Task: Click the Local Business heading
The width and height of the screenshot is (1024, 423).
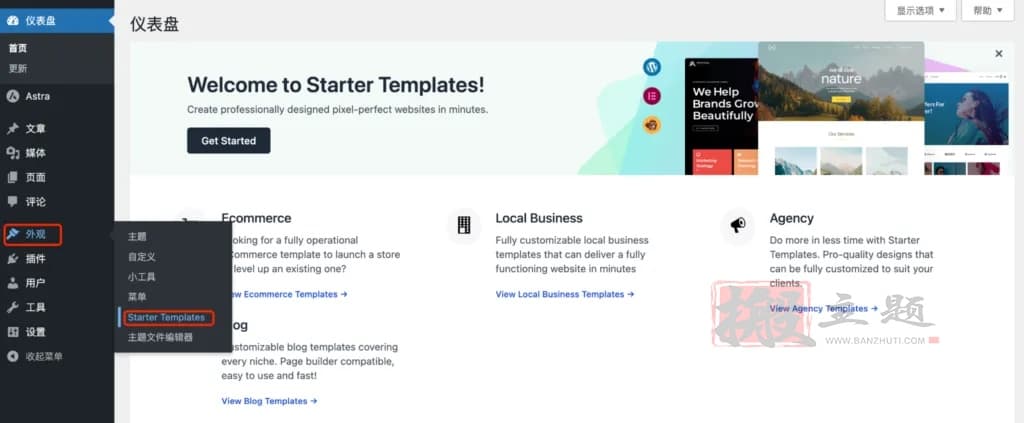Action: pos(539,218)
